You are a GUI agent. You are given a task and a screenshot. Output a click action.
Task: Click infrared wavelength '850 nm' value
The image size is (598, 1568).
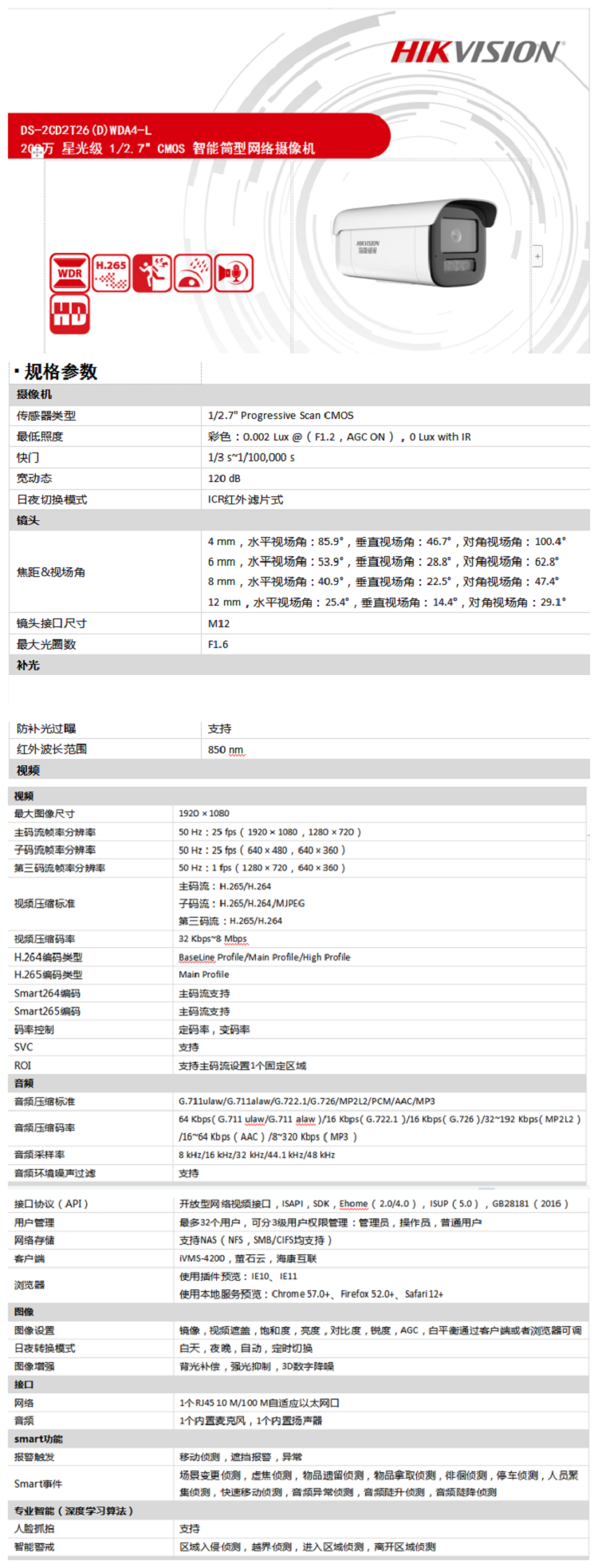coord(226,749)
